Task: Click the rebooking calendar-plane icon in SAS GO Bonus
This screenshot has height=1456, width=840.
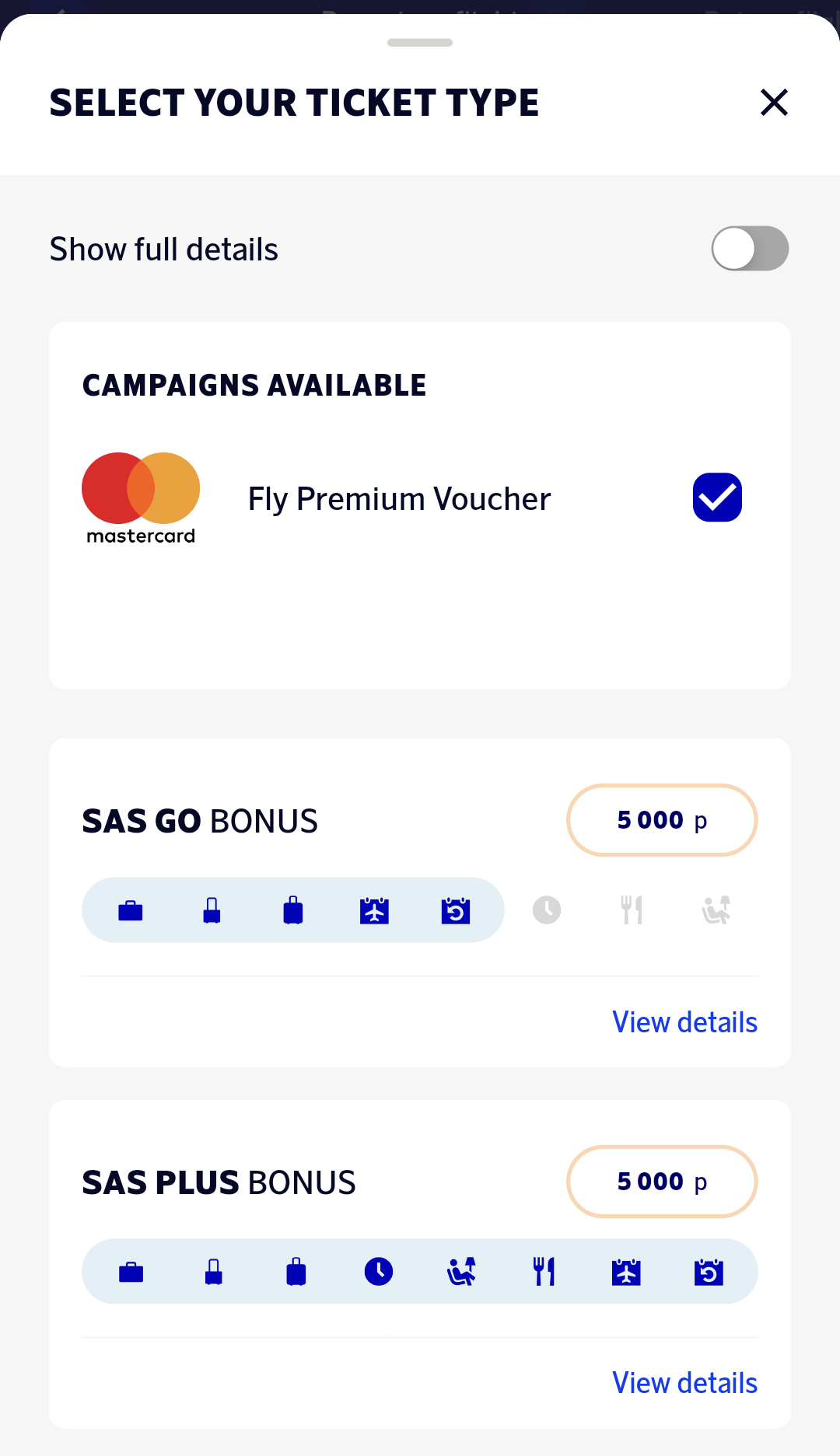Action: click(374, 910)
